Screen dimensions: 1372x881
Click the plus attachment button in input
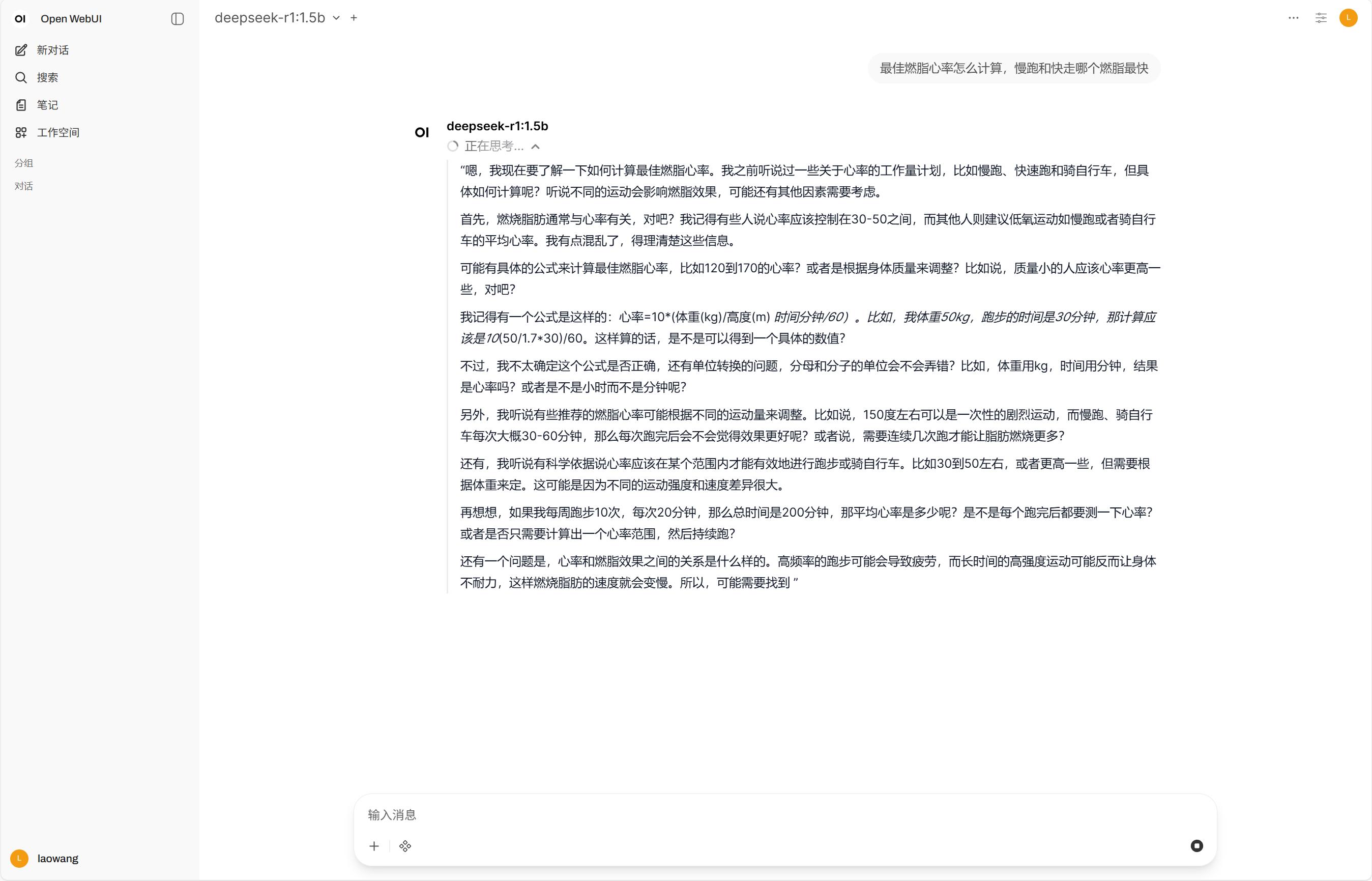click(x=374, y=845)
